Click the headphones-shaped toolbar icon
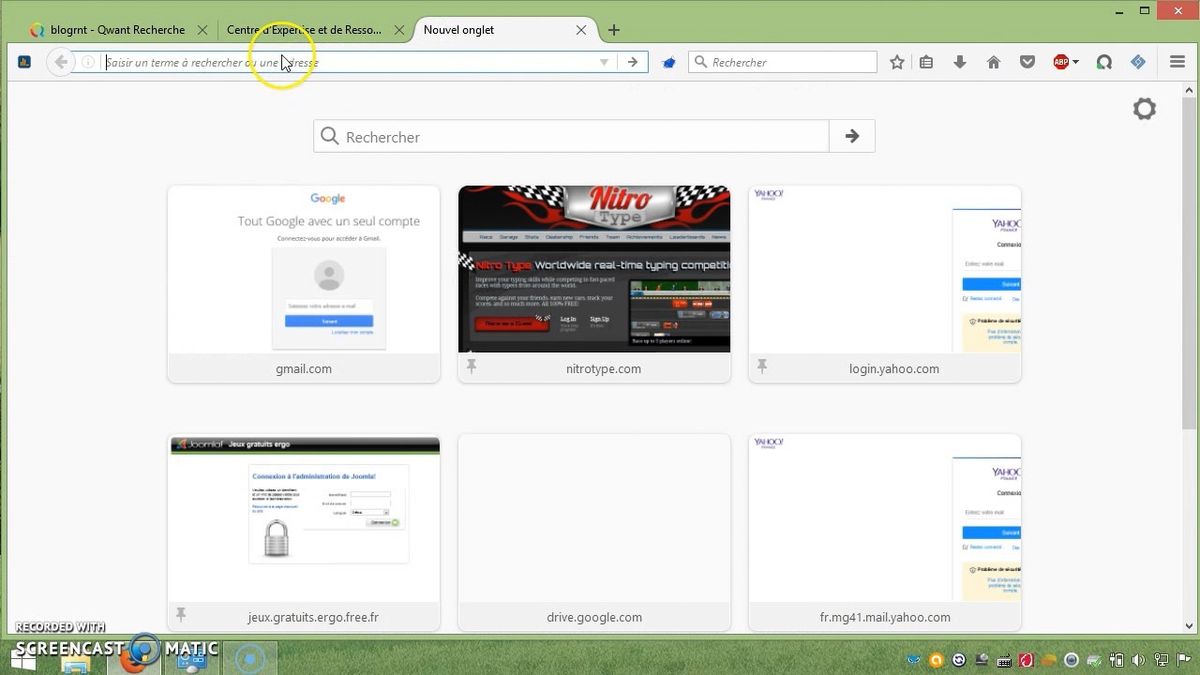 click(1104, 62)
